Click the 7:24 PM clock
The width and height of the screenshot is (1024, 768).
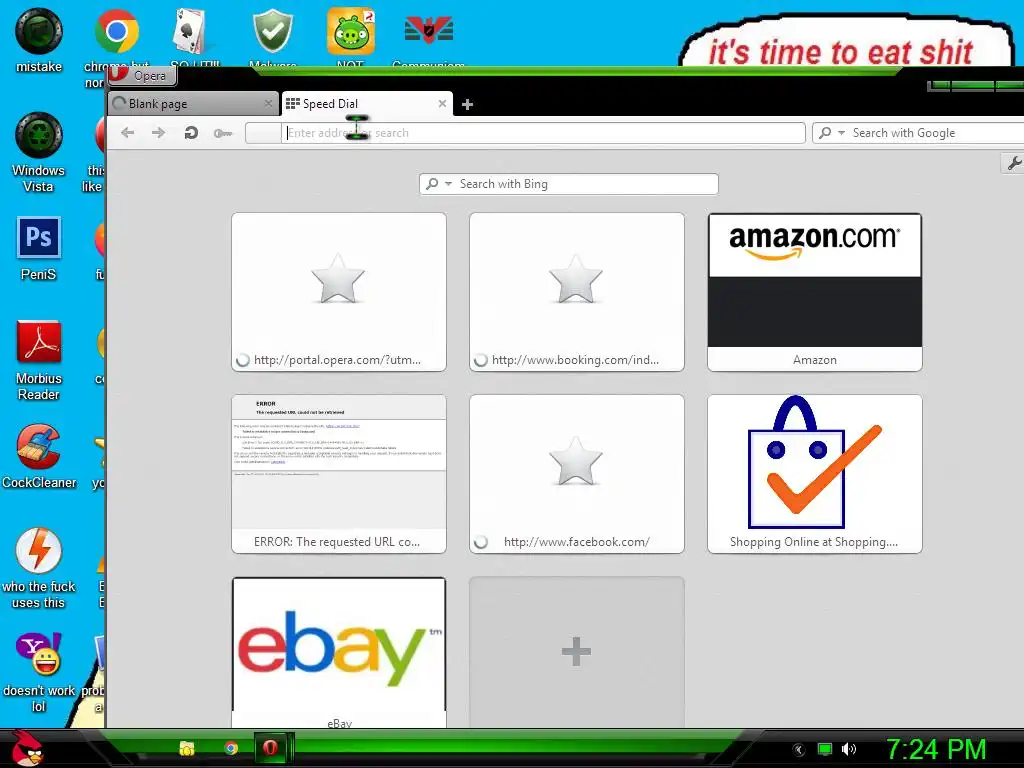tap(936, 749)
